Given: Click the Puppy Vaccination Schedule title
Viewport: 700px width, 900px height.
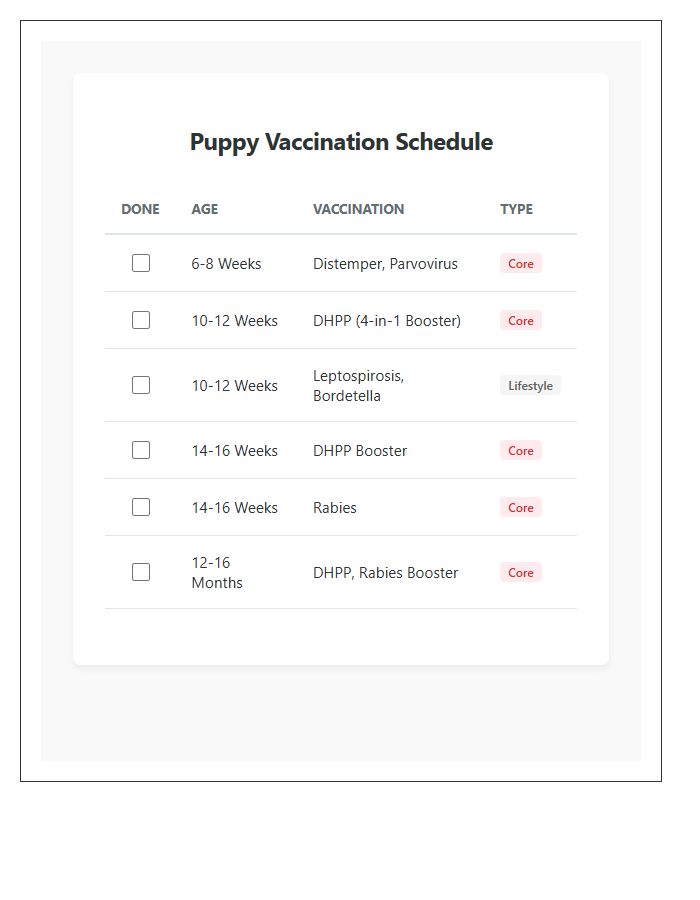Looking at the screenshot, I should click(x=341, y=142).
